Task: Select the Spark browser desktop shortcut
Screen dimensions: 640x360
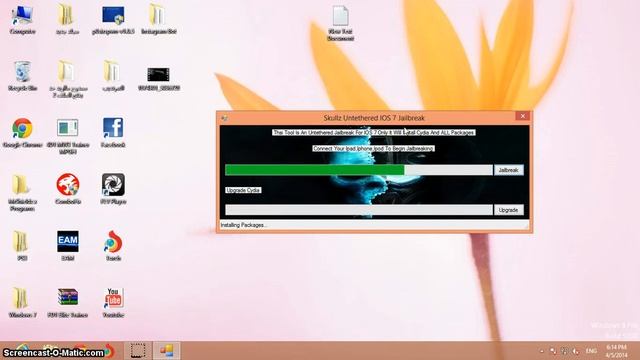Action: (113, 246)
